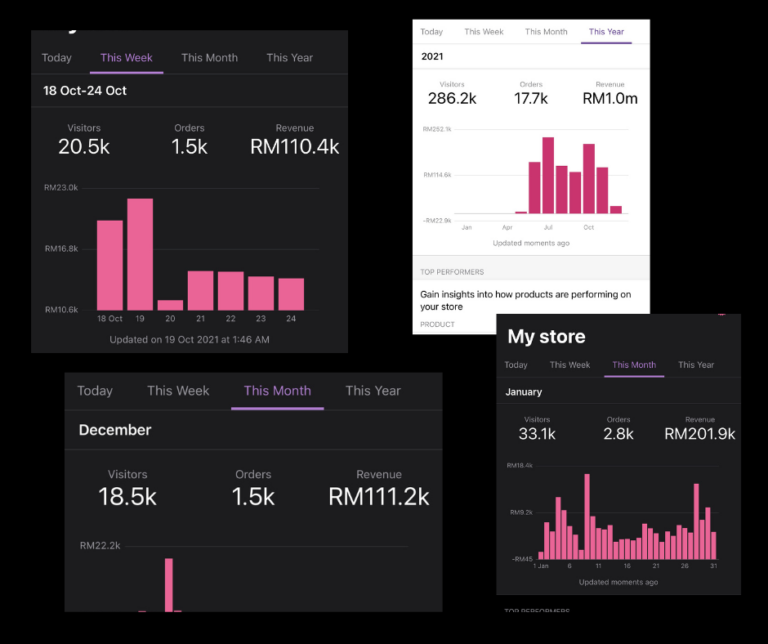Select Today tab in the 2021 panel

(x=432, y=32)
